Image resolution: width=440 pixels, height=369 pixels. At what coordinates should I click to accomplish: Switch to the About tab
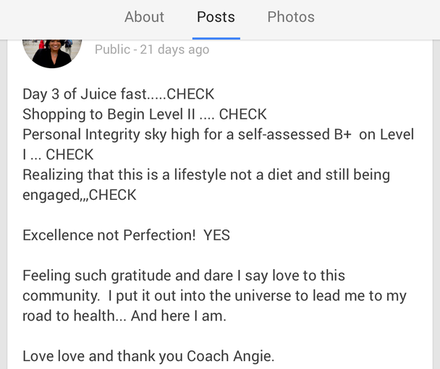144,17
